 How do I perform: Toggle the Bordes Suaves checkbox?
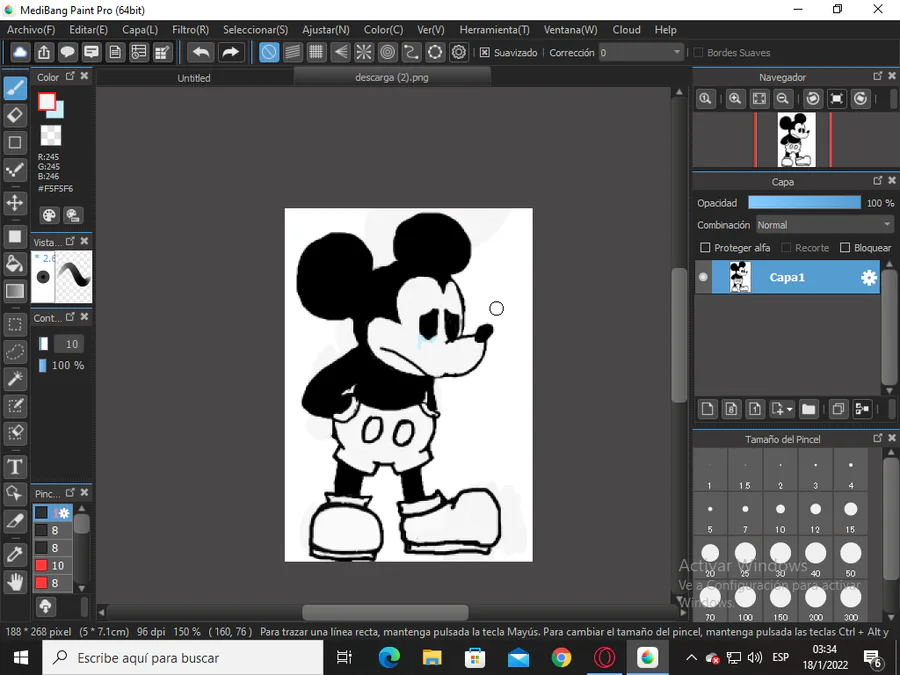pyautogui.click(x=699, y=53)
